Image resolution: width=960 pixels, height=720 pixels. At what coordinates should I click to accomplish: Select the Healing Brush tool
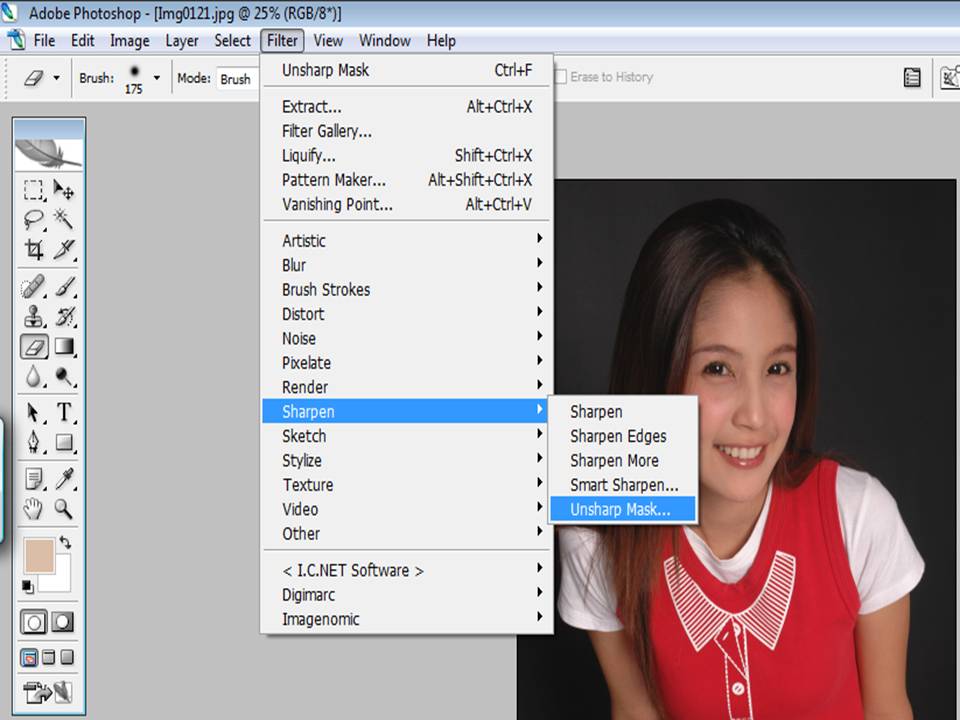(34, 287)
